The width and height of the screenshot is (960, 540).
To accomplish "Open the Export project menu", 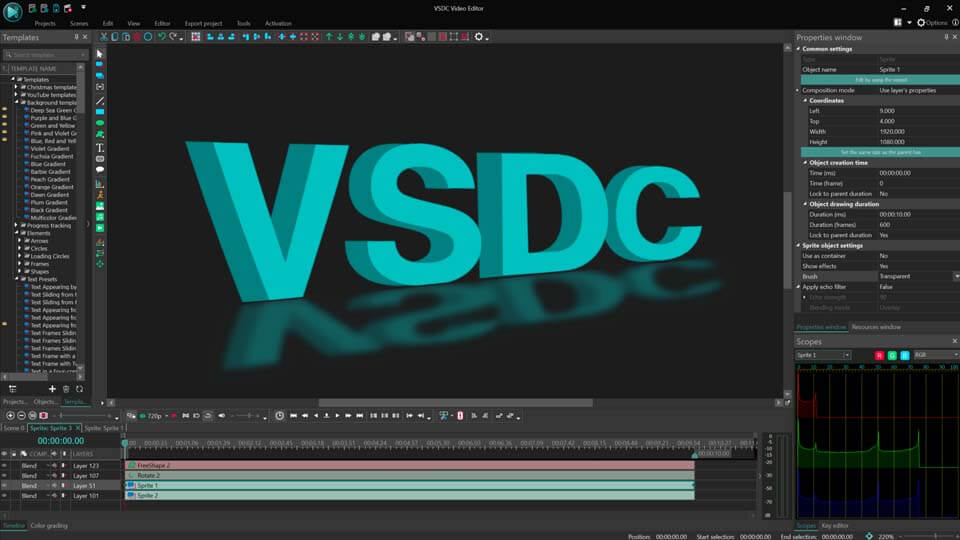I will [203, 23].
